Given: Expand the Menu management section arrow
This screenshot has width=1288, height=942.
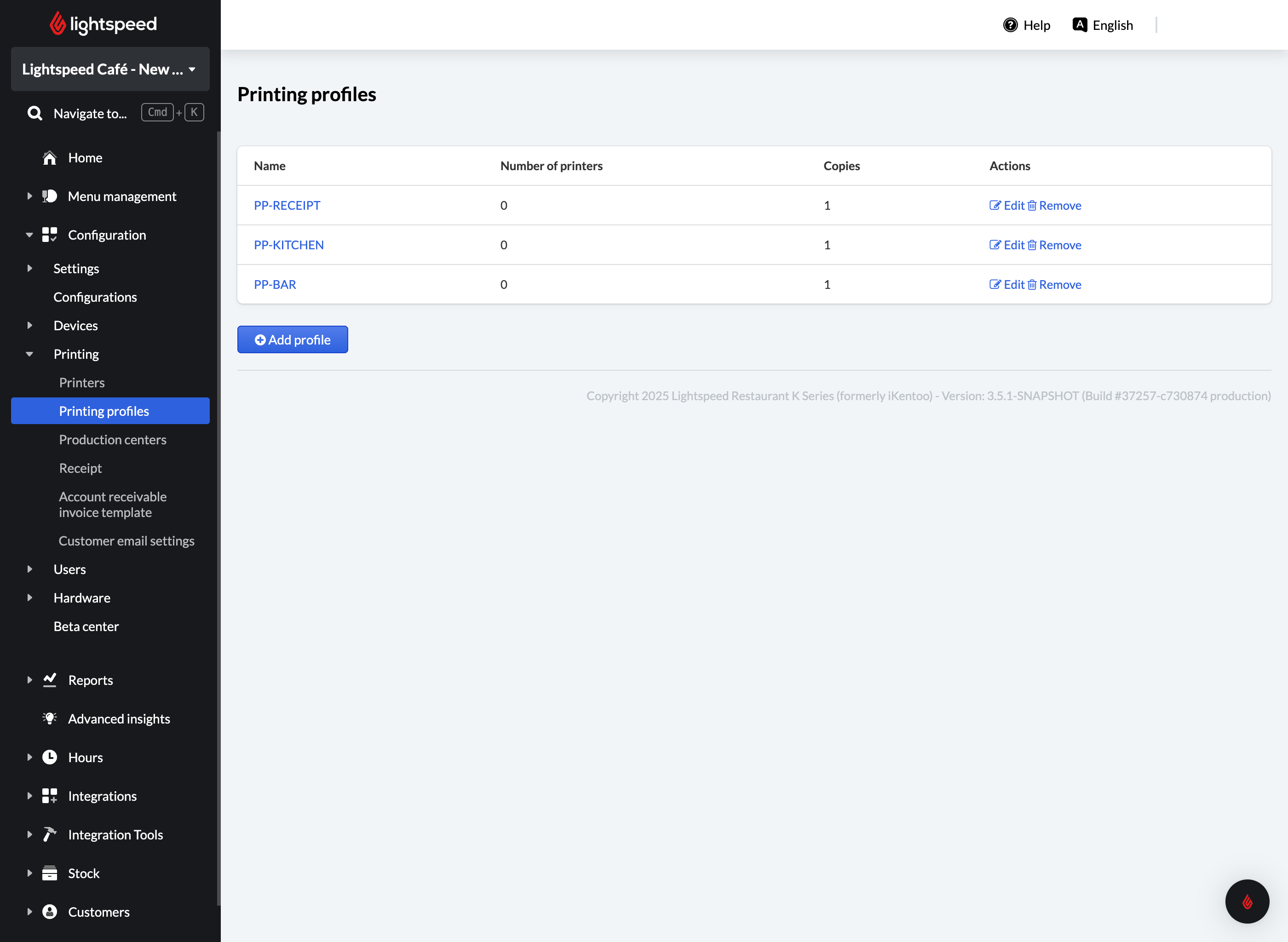Looking at the screenshot, I should (29, 196).
